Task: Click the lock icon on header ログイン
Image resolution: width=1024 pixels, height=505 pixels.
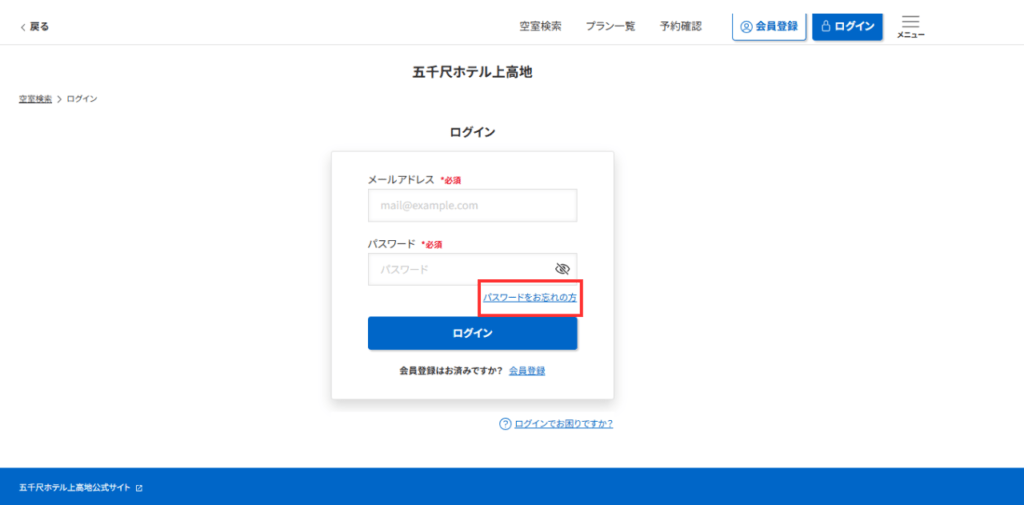Action: point(827,26)
